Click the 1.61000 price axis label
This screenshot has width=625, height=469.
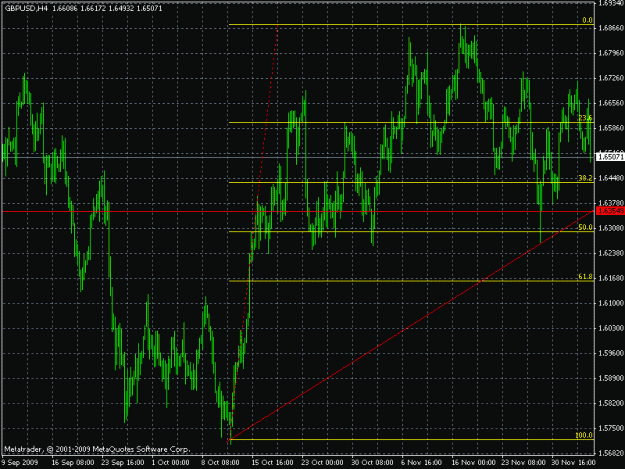tap(611, 303)
